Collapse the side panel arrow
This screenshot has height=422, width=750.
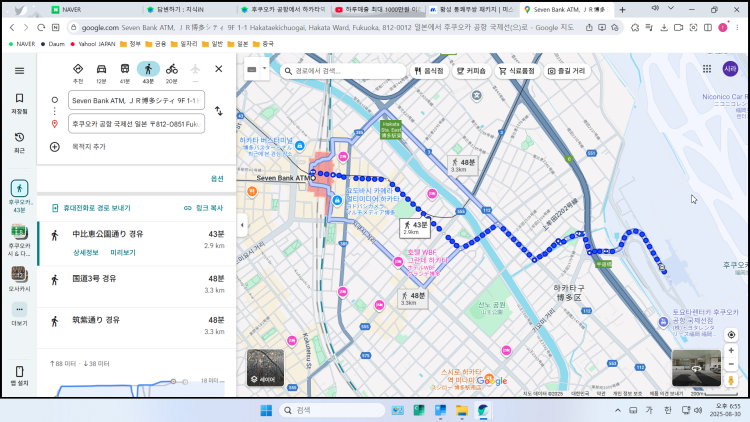pyautogui.click(x=242, y=225)
